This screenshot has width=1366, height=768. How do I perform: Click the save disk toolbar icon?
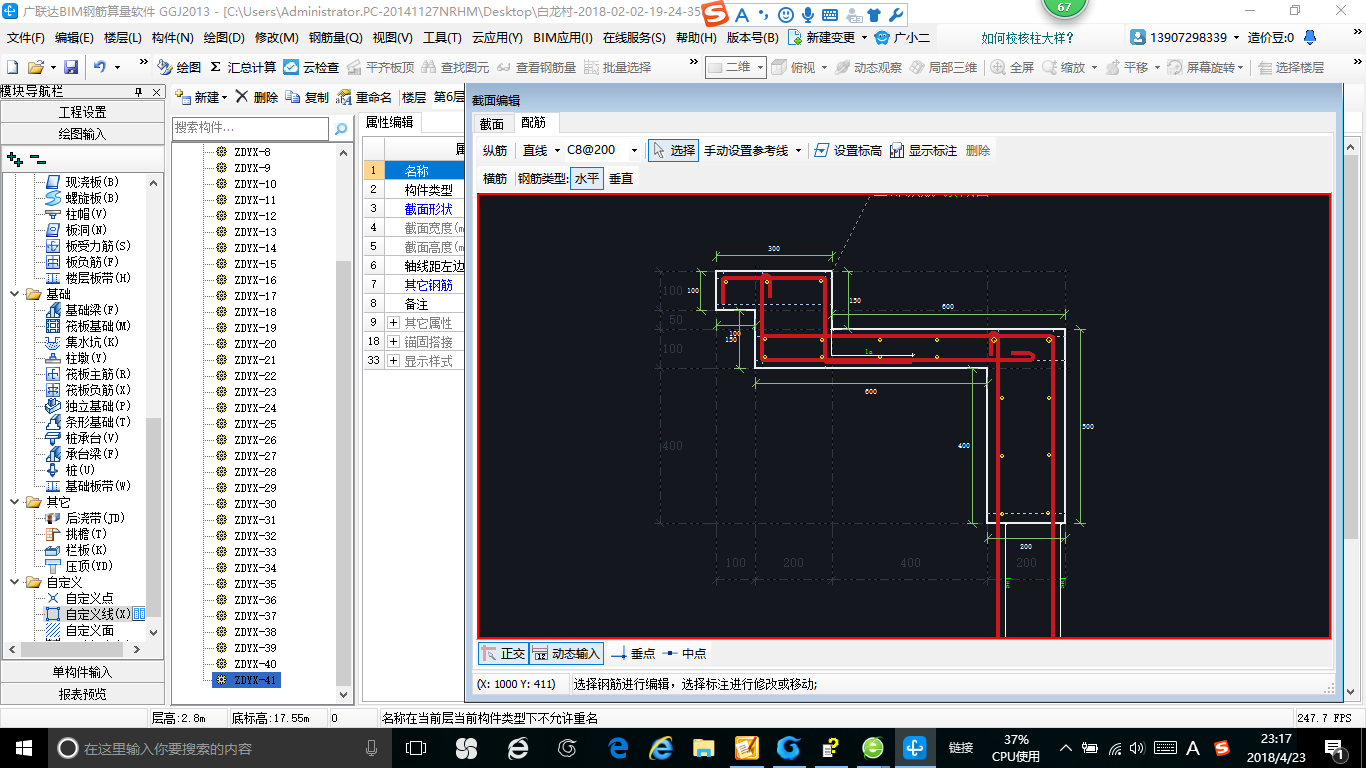click(71, 67)
